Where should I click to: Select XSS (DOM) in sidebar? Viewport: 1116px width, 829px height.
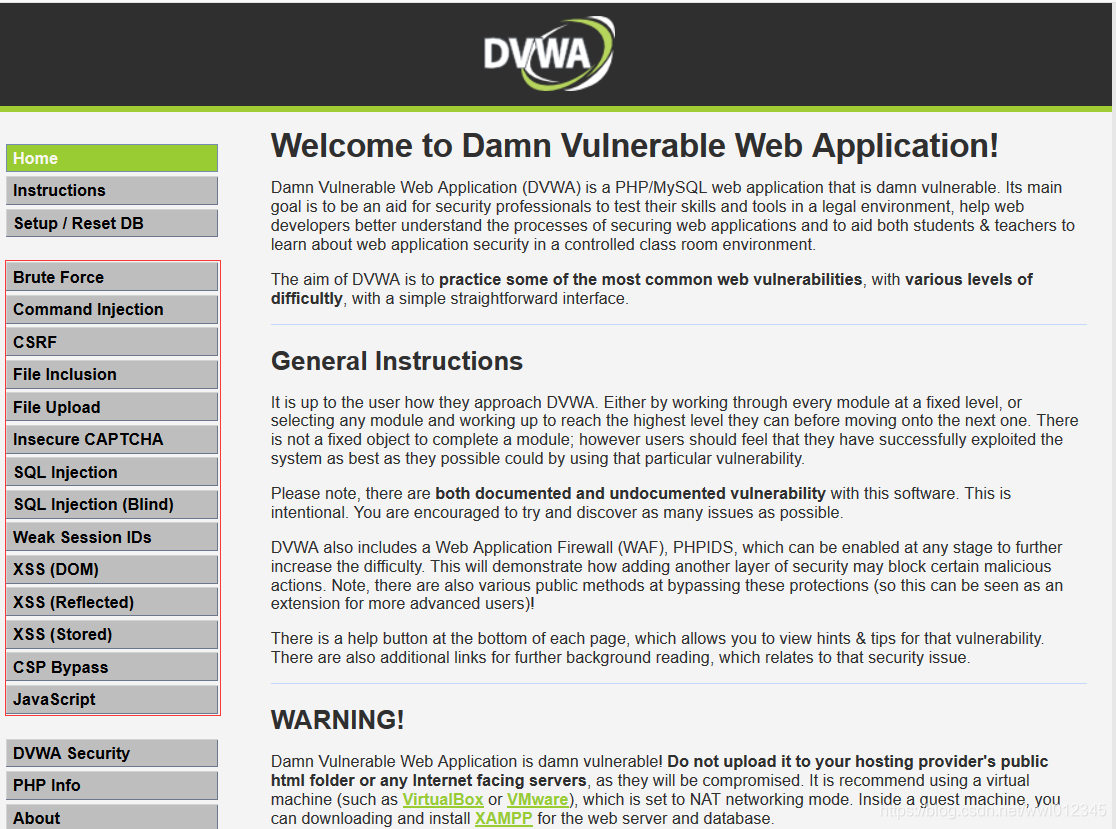pos(112,570)
